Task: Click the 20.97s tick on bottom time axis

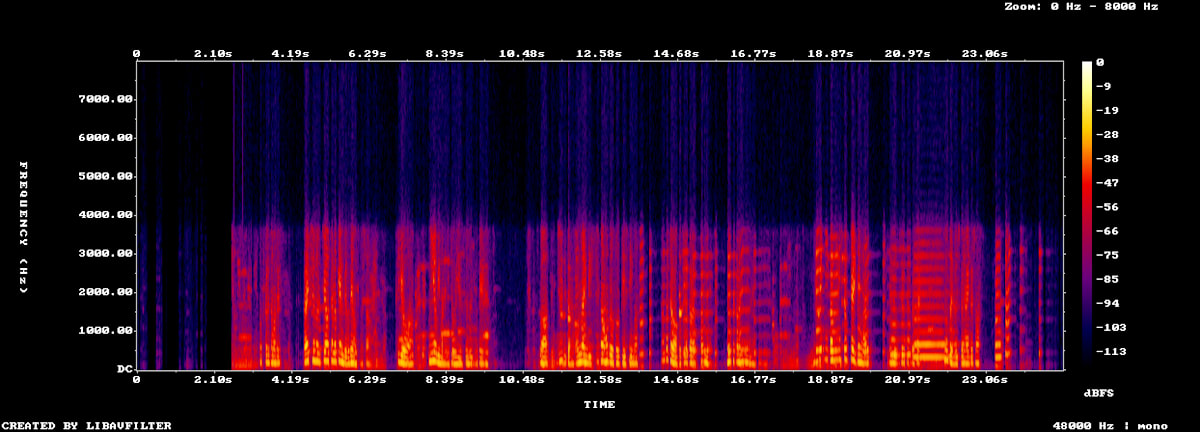Action: [908, 380]
